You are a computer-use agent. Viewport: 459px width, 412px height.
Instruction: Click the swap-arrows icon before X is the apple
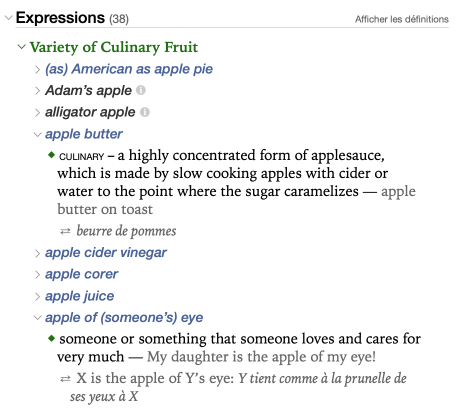click(65, 379)
